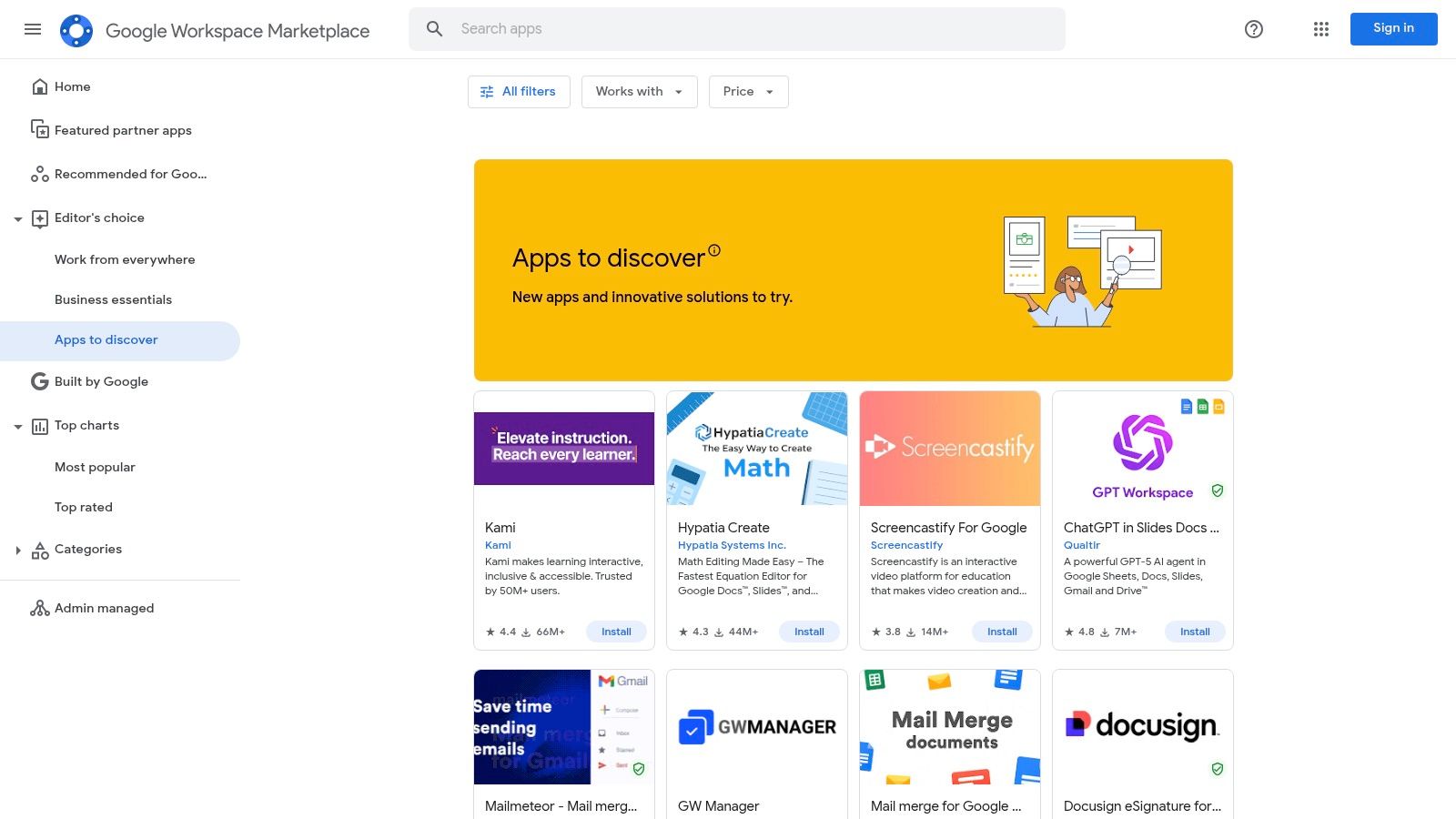Select the Home icon in the sidebar

tap(40, 86)
